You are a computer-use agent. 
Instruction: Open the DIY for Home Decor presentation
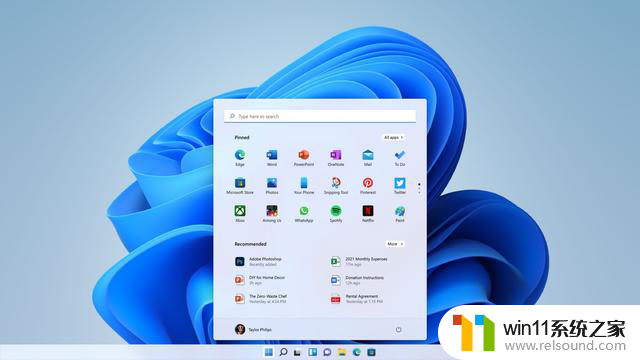260,280
